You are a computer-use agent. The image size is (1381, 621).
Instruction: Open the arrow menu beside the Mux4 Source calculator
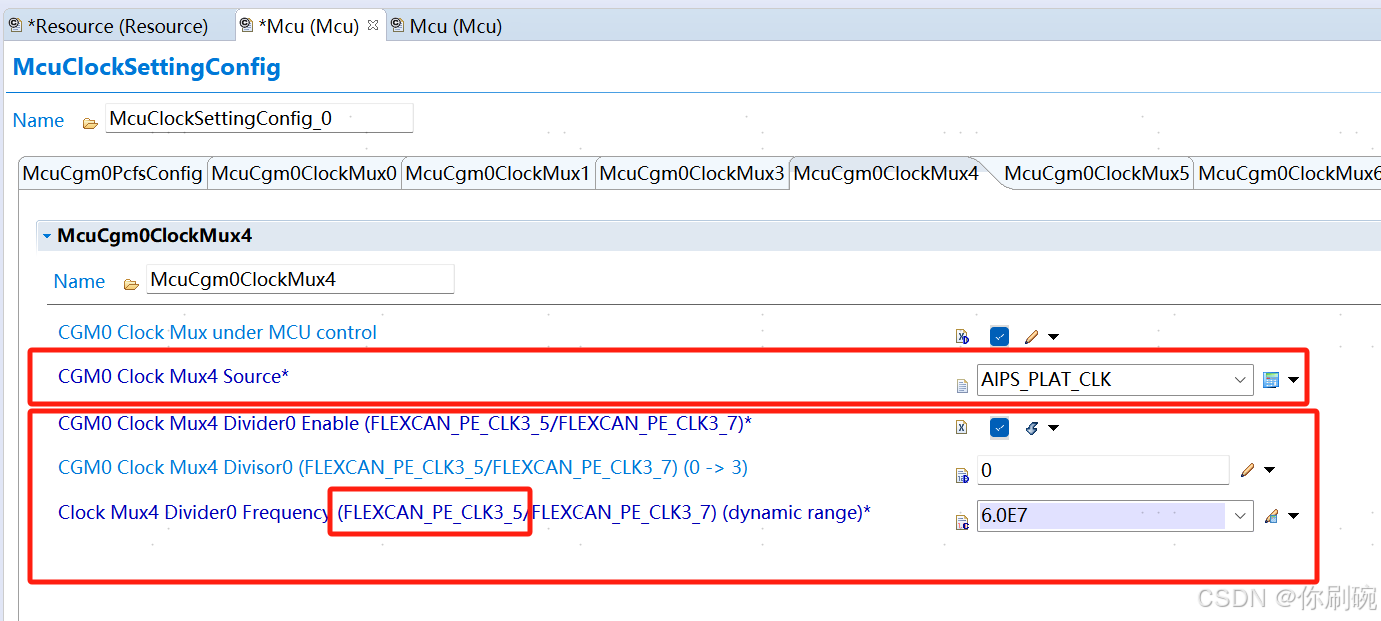1294,380
